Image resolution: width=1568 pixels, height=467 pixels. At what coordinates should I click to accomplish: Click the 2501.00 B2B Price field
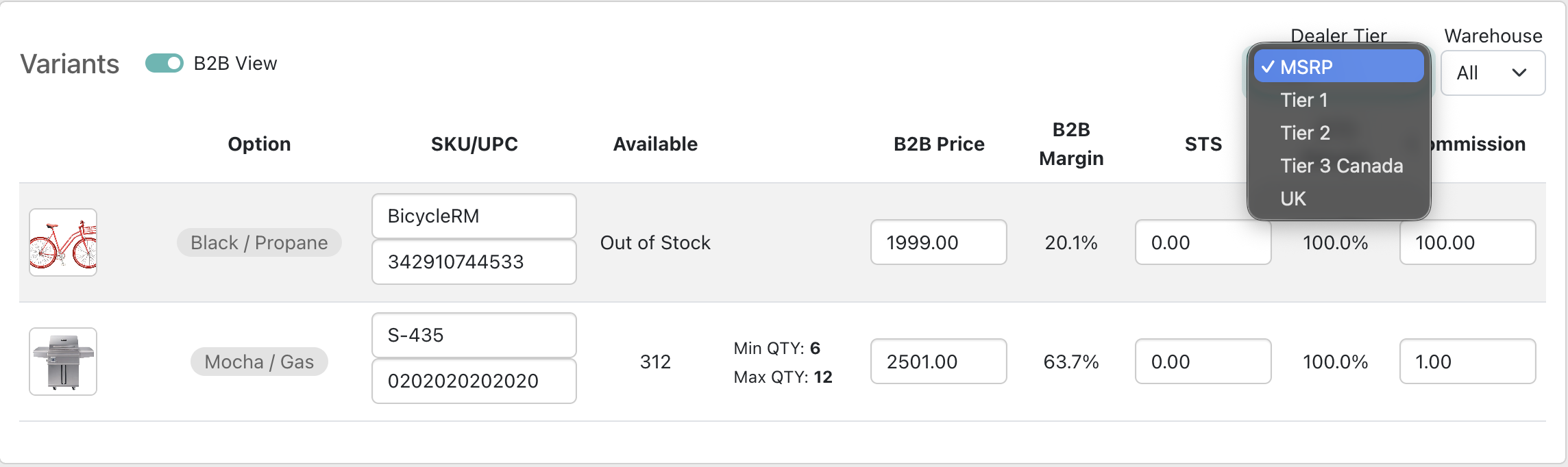(x=938, y=362)
